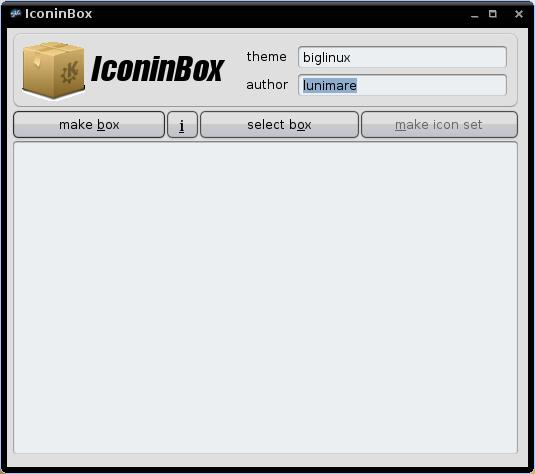Viewport: 535px width, 474px height.
Task: Click the empty icon list area
Action: coord(265,298)
